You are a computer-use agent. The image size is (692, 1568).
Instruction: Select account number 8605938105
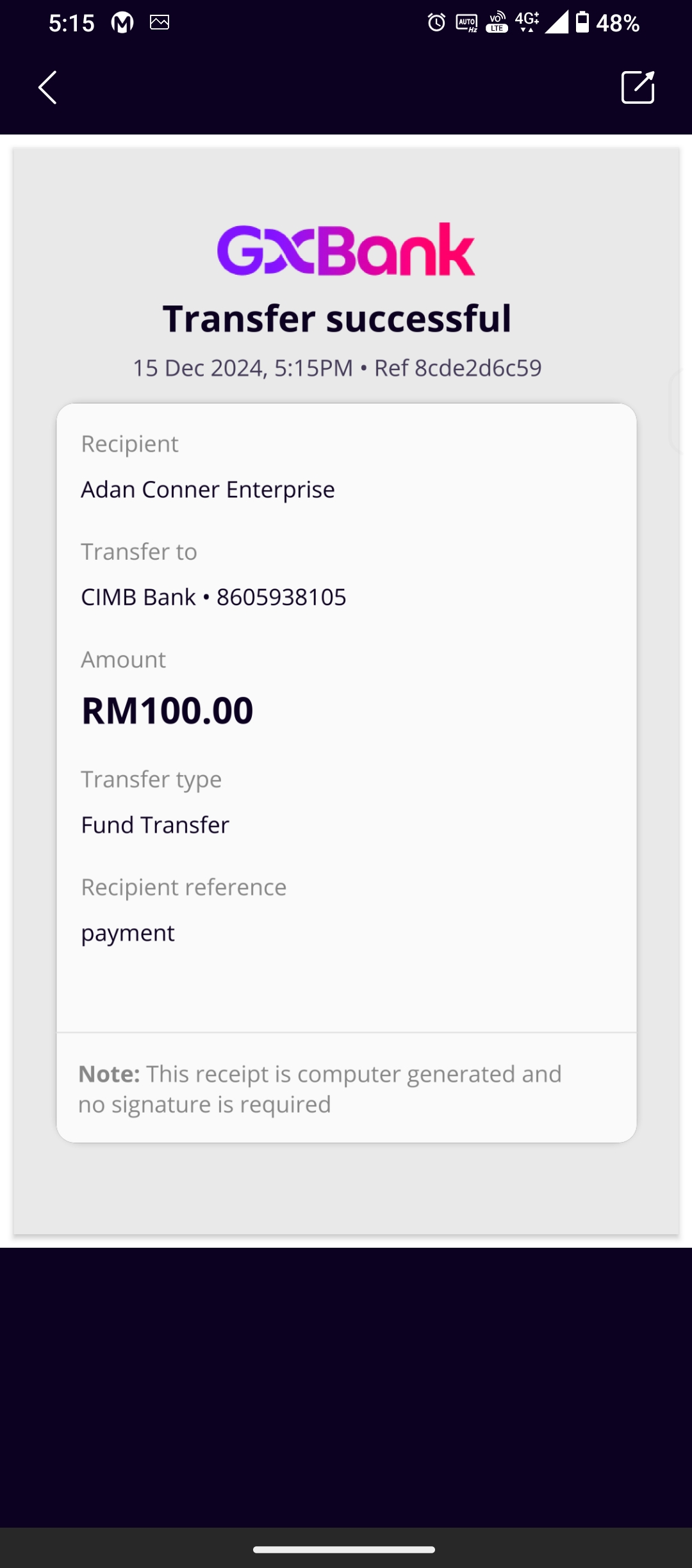(281, 597)
